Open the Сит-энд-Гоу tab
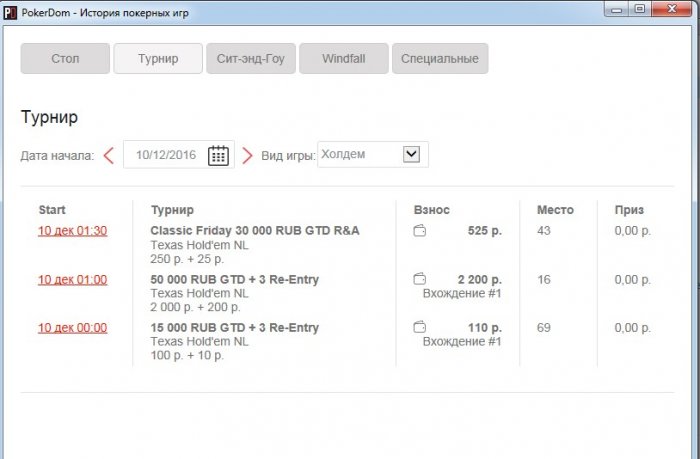700x459 pixels. [x=251, y=58]
